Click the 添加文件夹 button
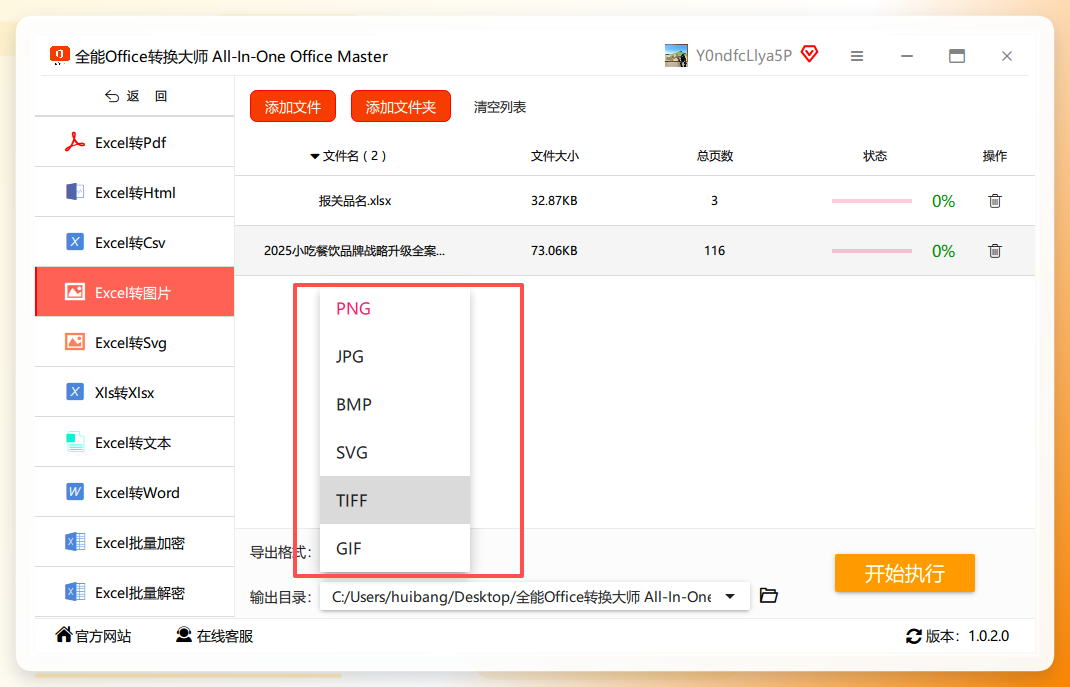 [401, 106]
